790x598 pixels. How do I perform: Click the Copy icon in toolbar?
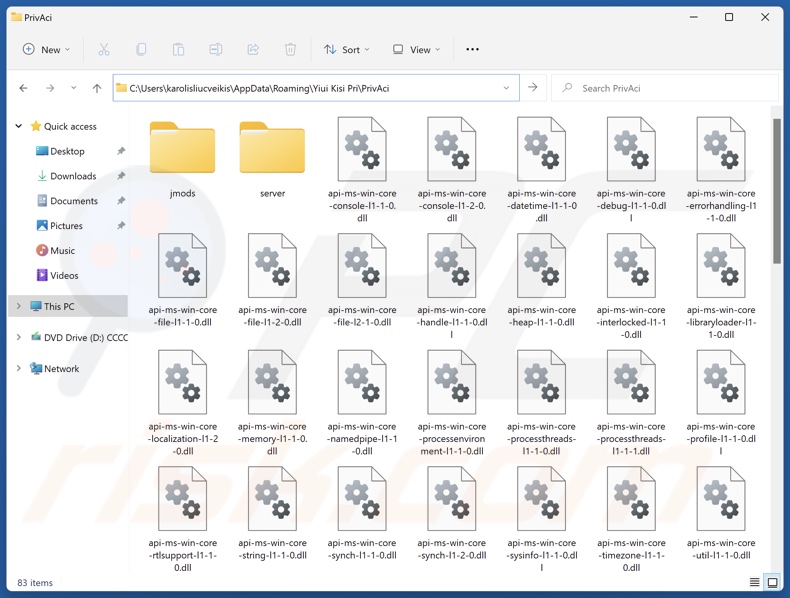point(141,49)
